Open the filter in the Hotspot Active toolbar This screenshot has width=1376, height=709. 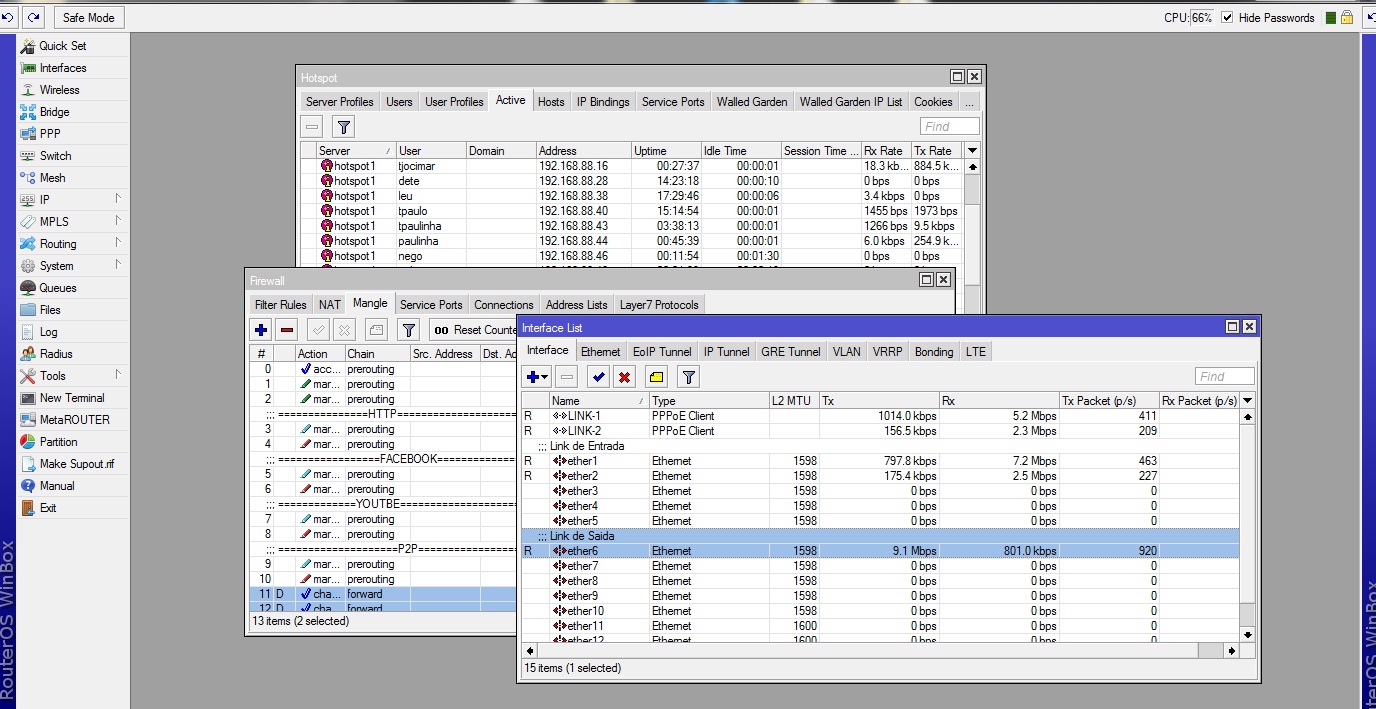pyautogui.click(x=343, y=127)
